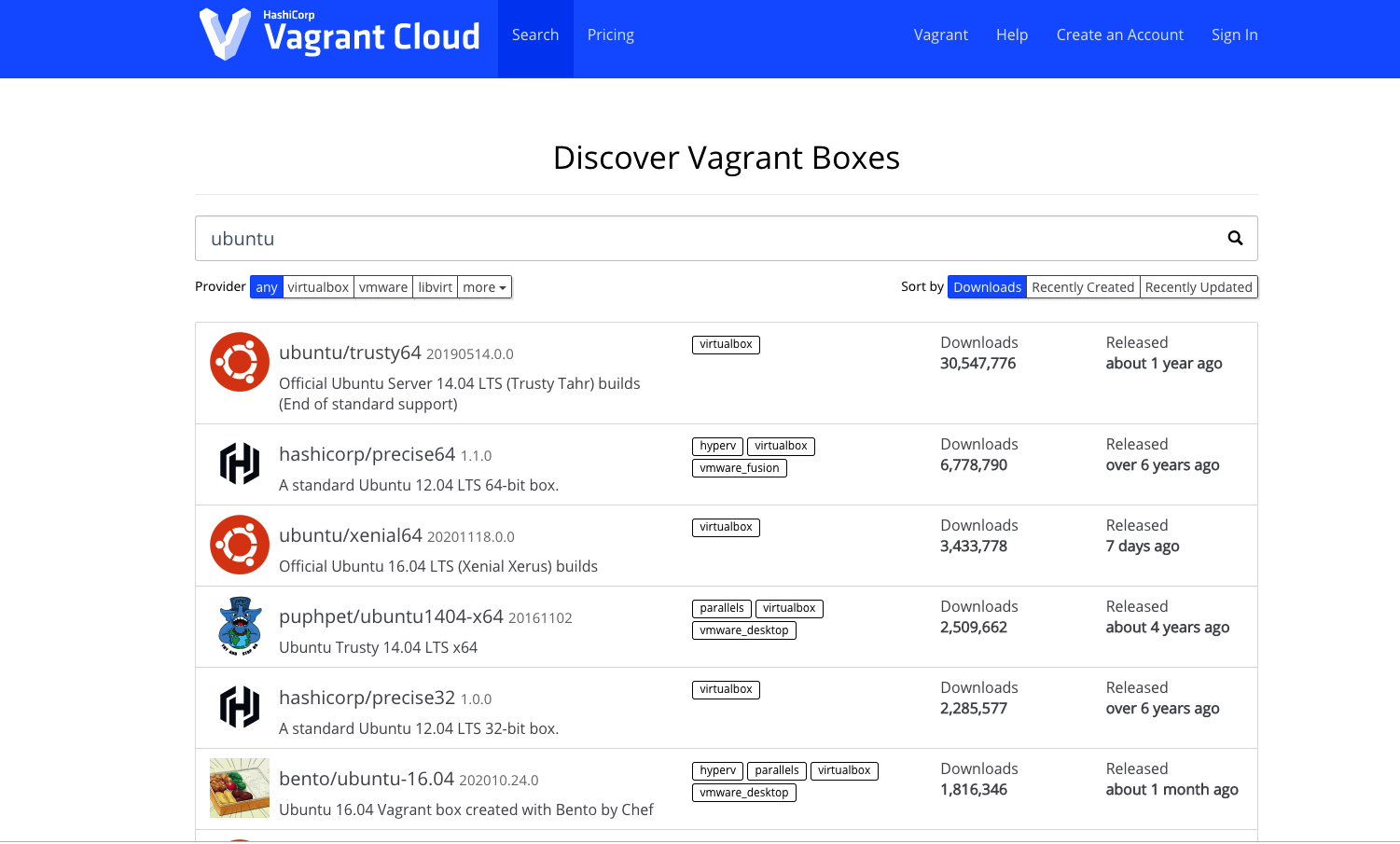Click hyperv tag on bento/ubuntu-16.04 row
Image resolution: width=1400 pixels, height=844 pixels.
click(x=717, y=771)
